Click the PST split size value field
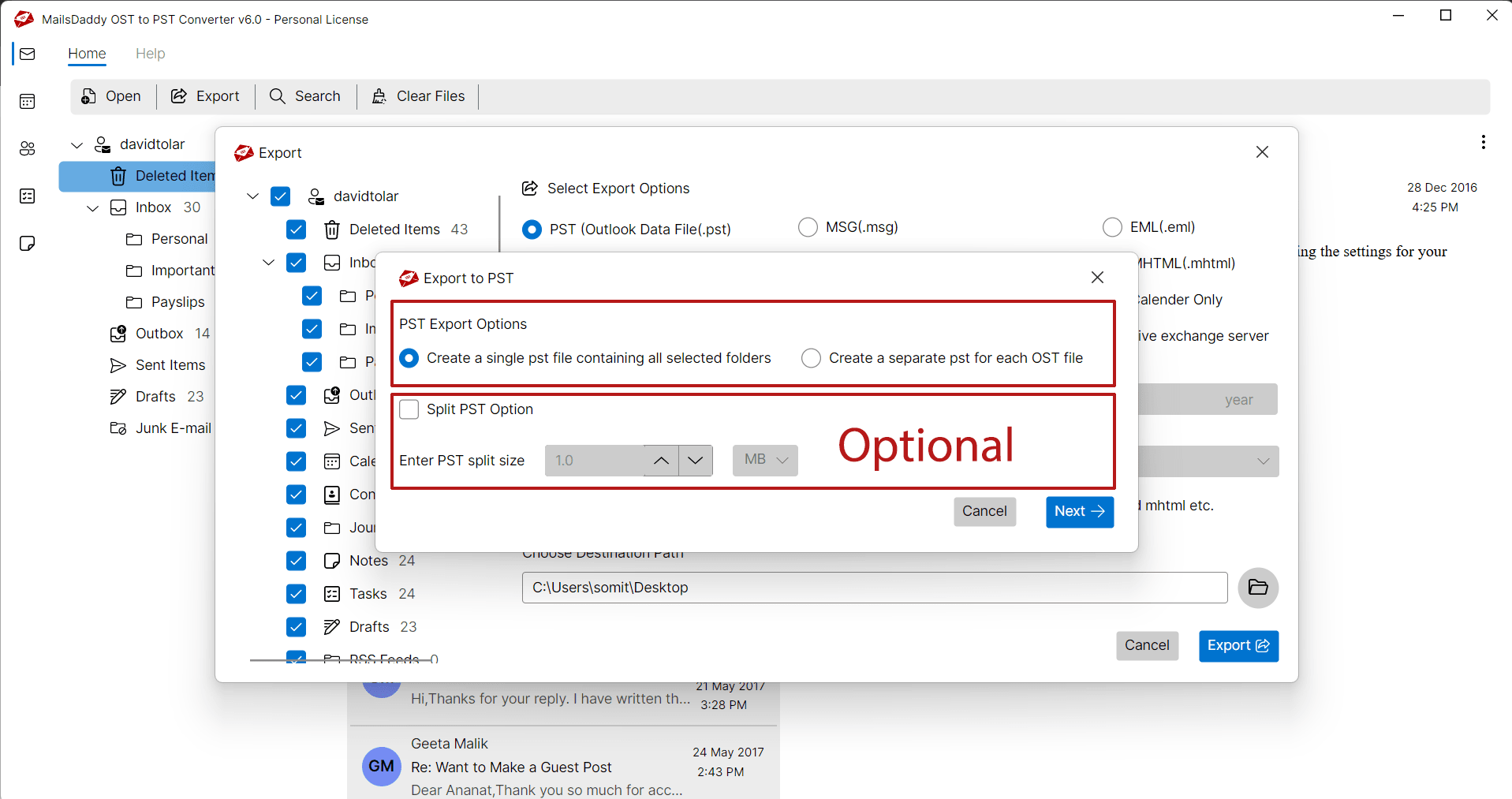 [x=595, y=461]
